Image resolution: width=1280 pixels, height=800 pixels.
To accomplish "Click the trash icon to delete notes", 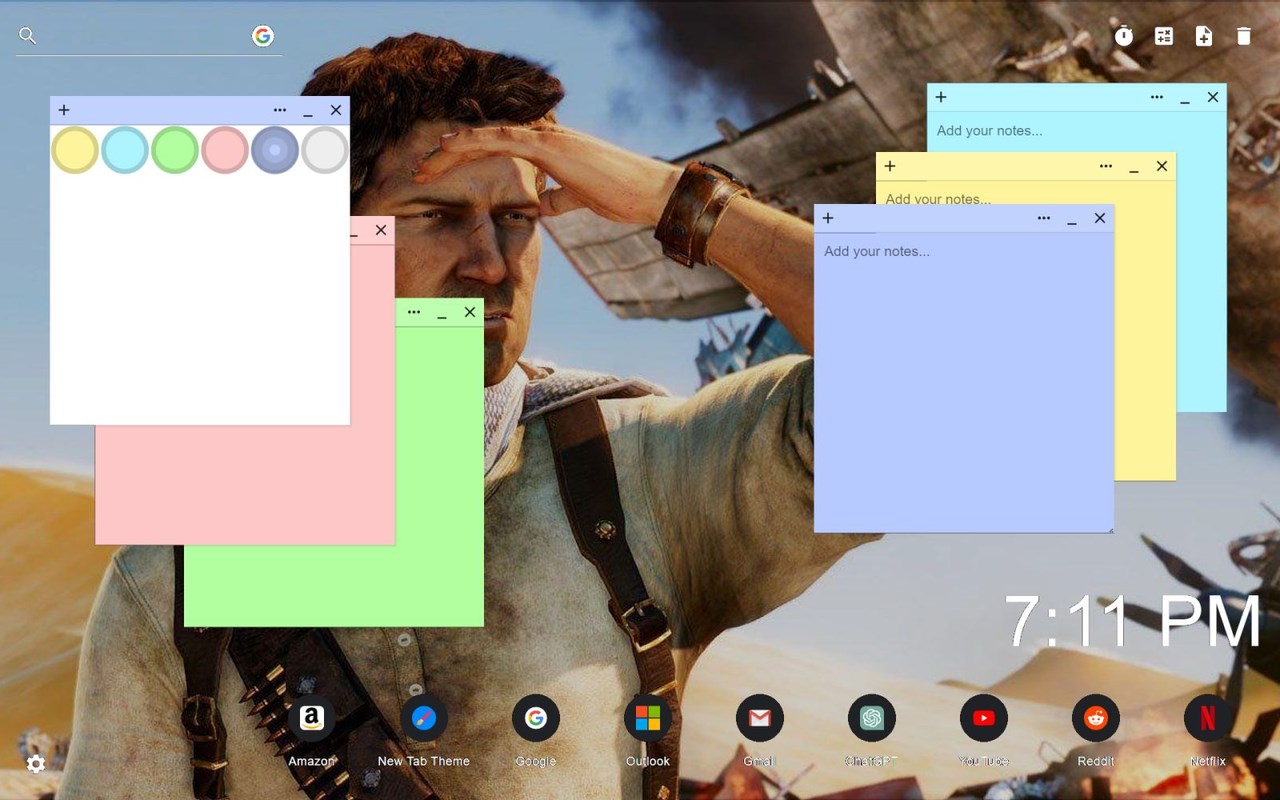I will click(x=1244, y=36).
